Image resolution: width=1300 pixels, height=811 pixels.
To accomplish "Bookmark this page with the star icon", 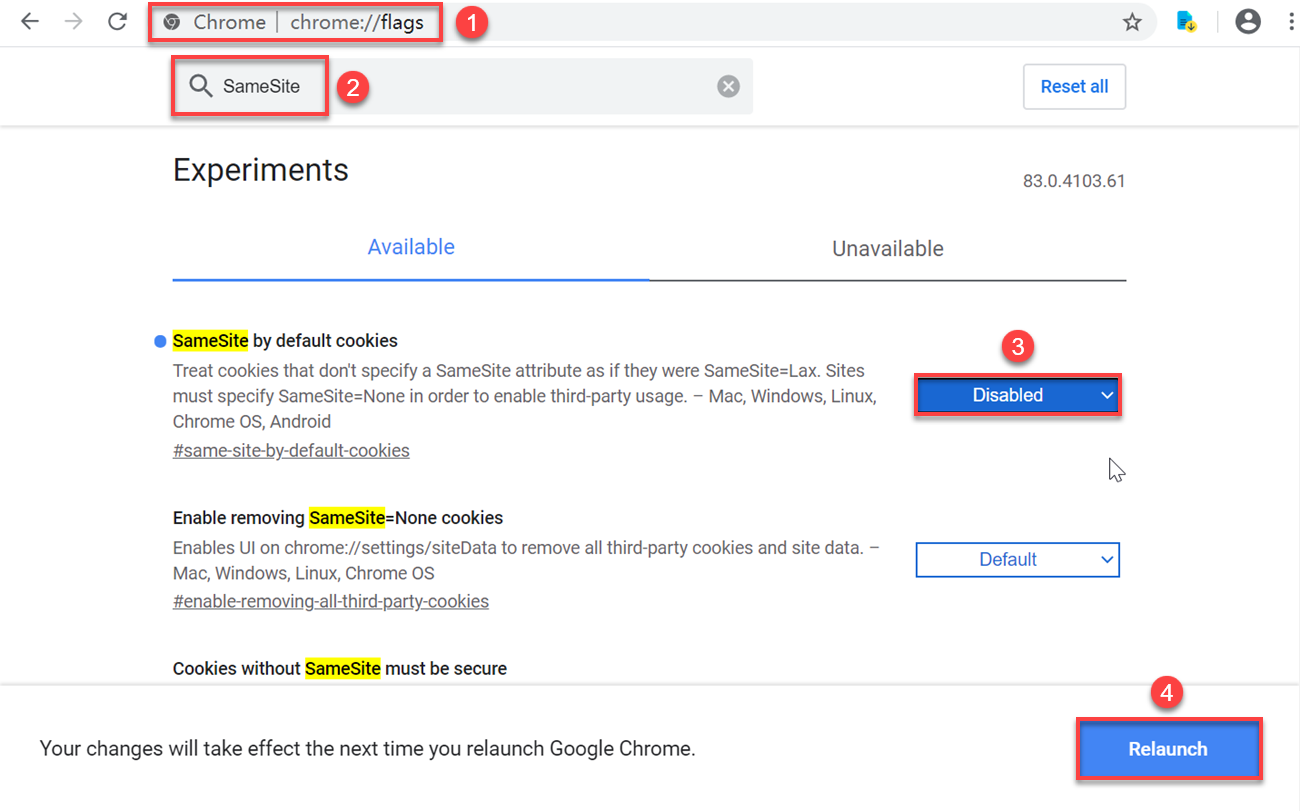I will (1131, 21).
